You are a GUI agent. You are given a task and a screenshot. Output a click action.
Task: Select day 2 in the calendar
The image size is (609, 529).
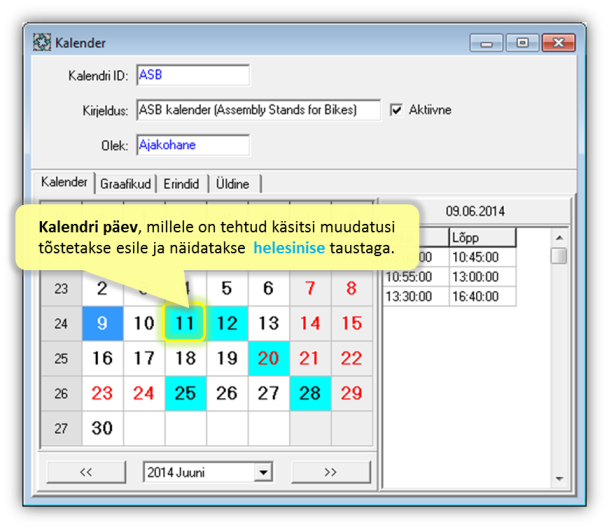coord(103,289)
